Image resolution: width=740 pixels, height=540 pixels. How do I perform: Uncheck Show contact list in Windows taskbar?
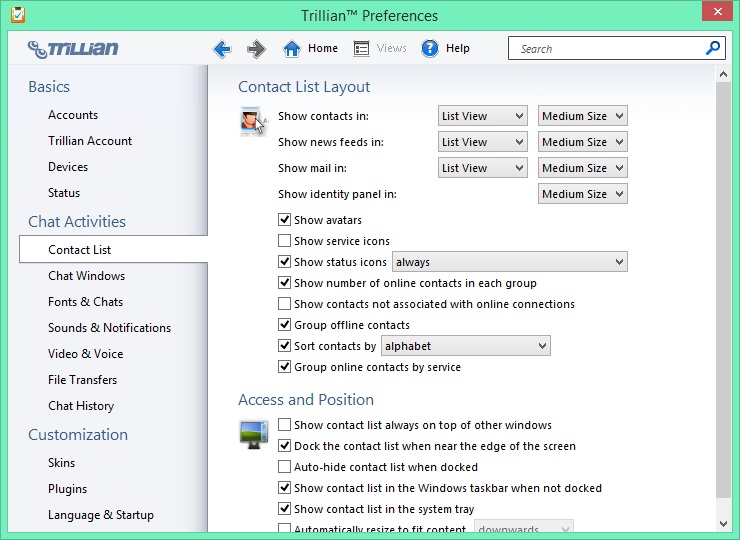click(x=284, y=488)
